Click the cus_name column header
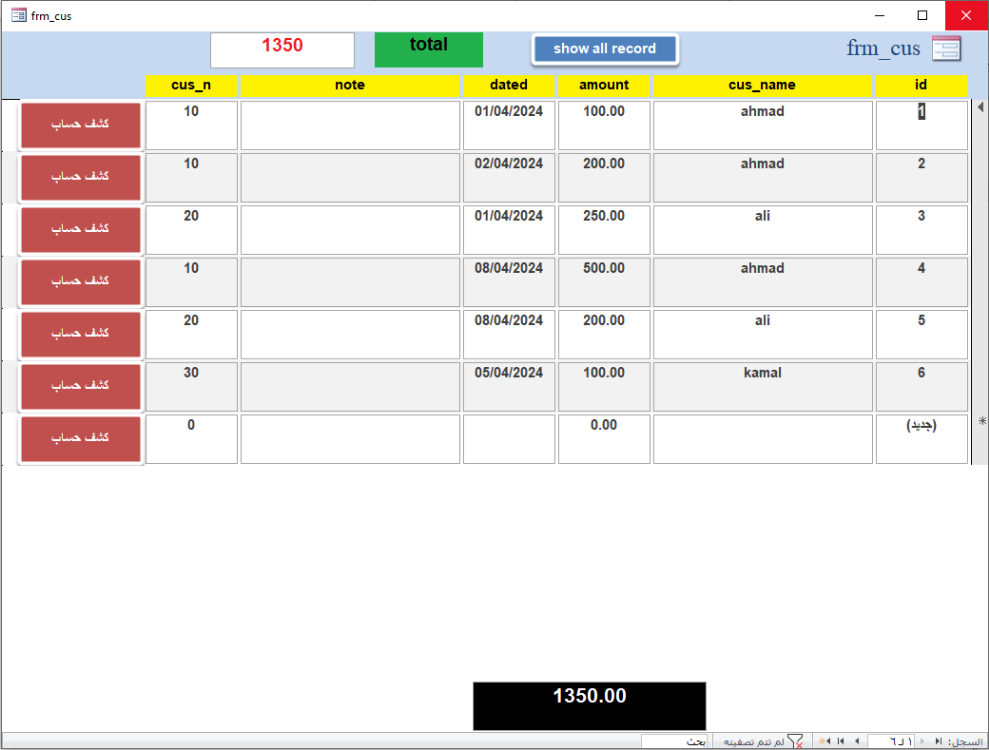Screen dimensions: 989x750 pyautogui.click(x=762, y=86)
